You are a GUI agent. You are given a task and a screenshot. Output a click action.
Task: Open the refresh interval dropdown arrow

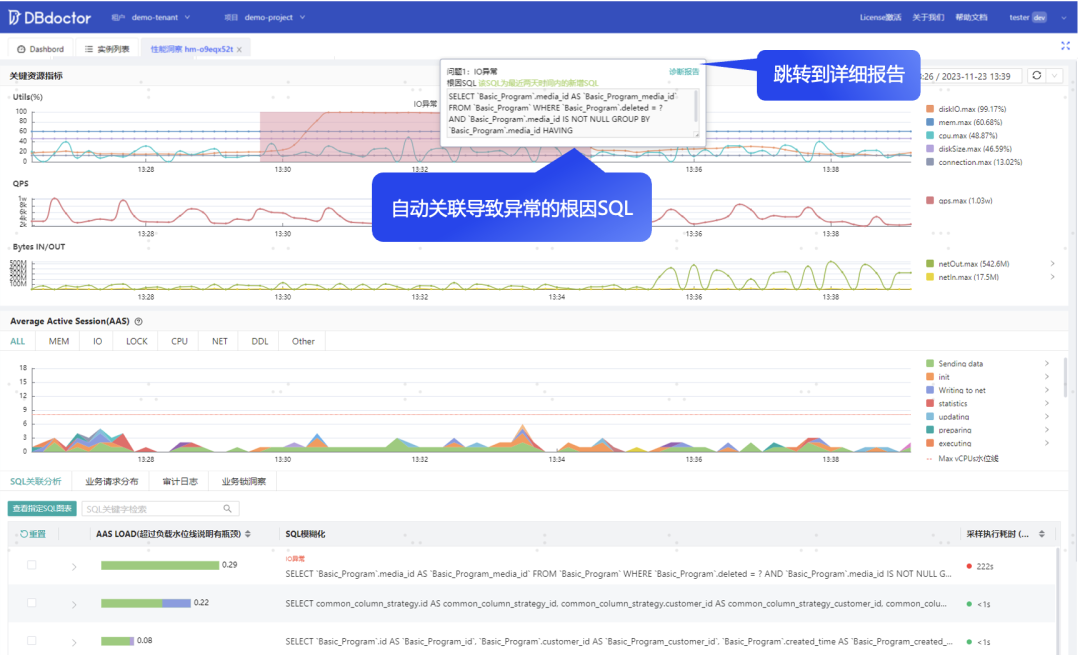click(x=1055, y=76)
